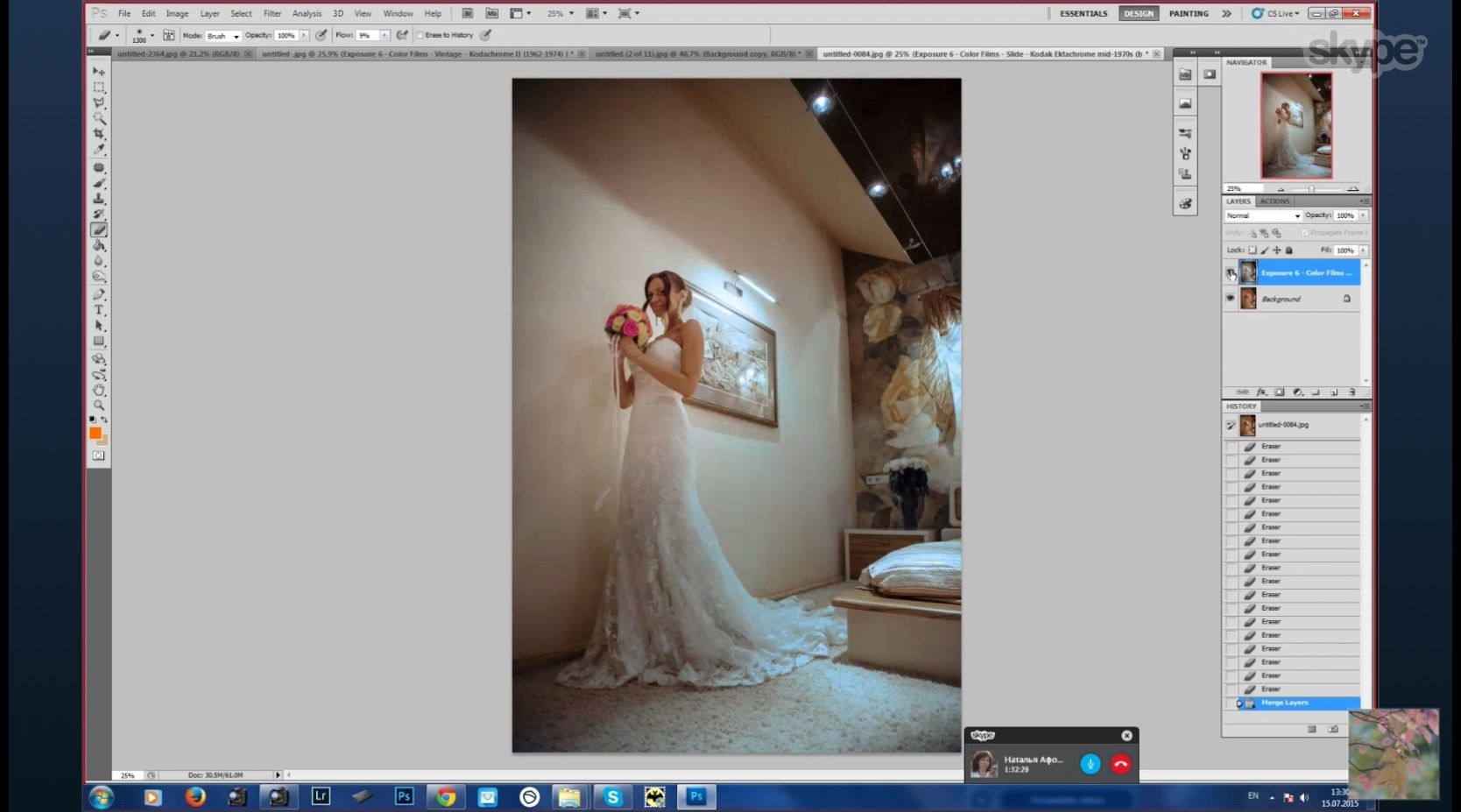Open the blend mode Normal dropdown
This screenshot has width=1461, height=812.
[1263, 215]
